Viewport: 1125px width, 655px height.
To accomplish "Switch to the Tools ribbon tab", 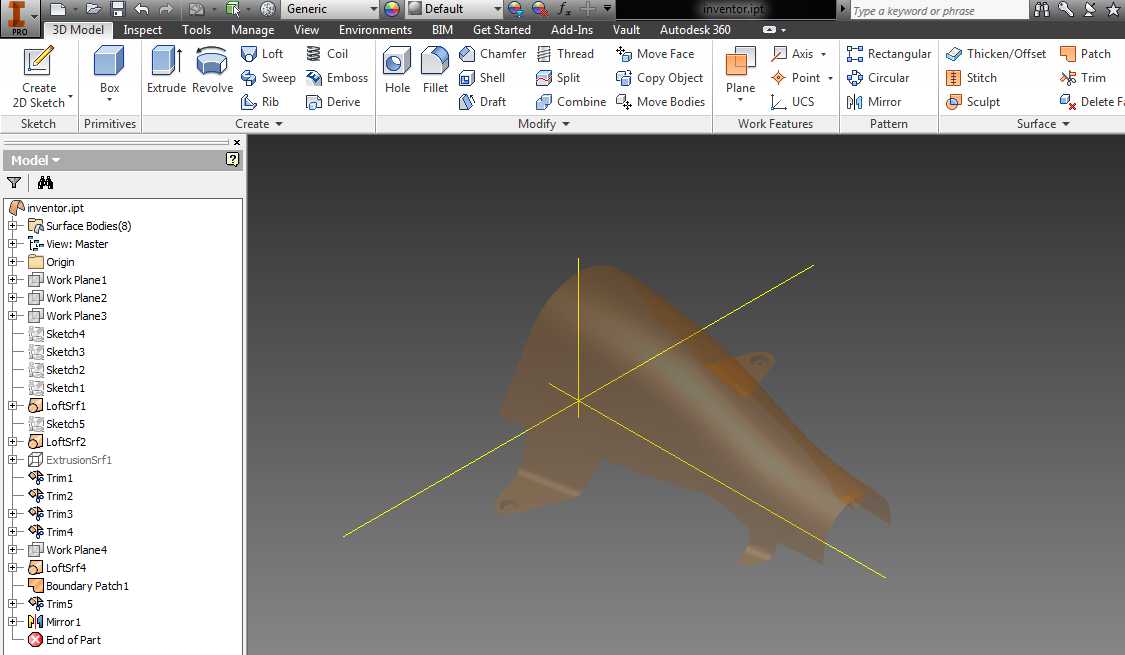I will point(196,29).
